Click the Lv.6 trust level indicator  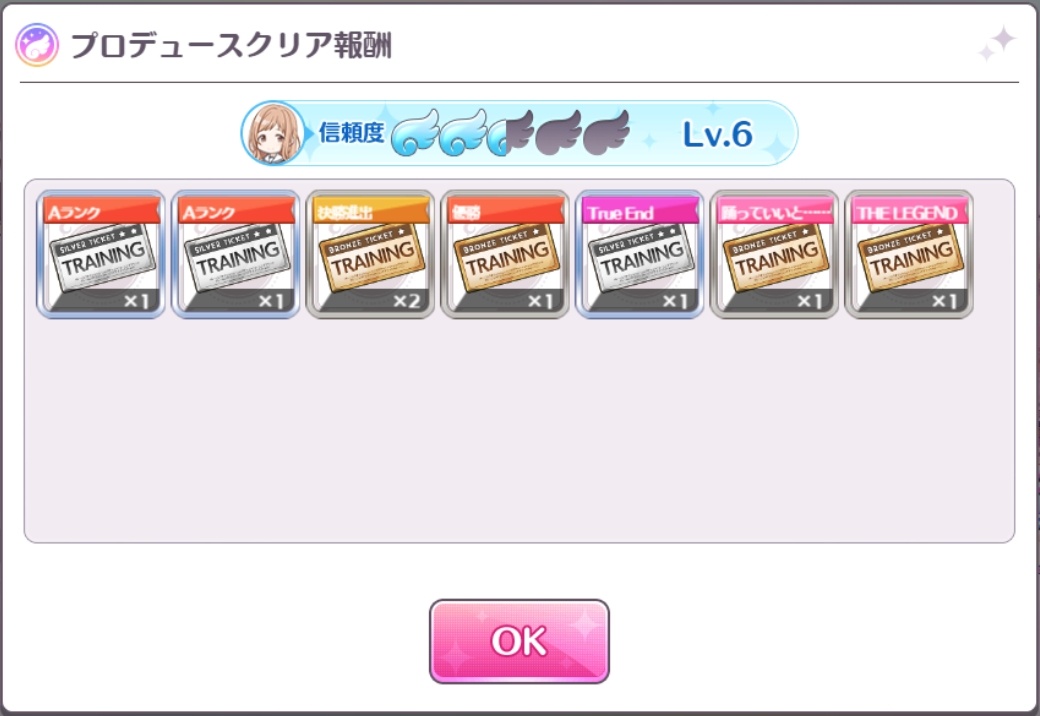point(718,135)
